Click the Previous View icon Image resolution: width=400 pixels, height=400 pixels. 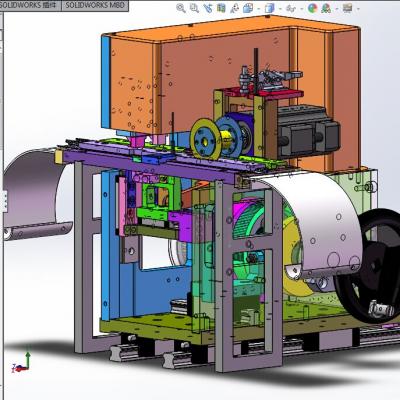tap(208, 8)
